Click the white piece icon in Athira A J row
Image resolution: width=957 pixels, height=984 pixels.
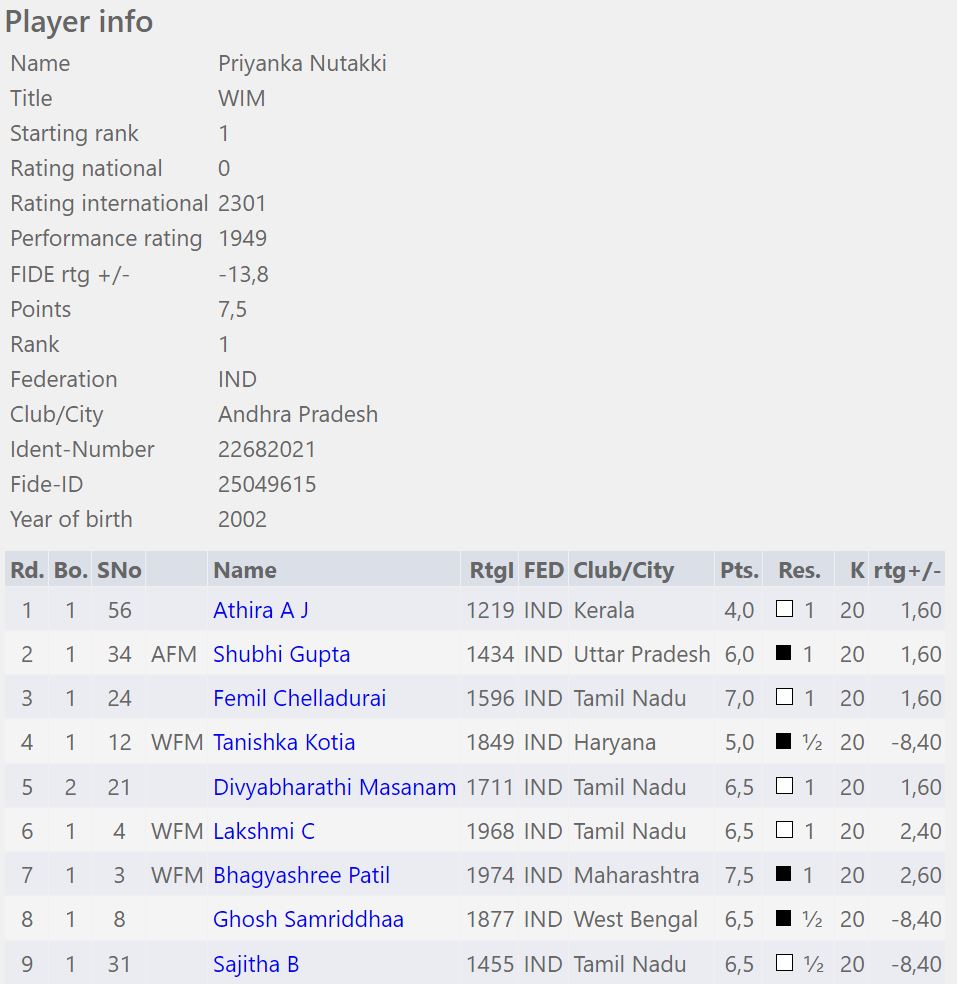tap(784, 609)
